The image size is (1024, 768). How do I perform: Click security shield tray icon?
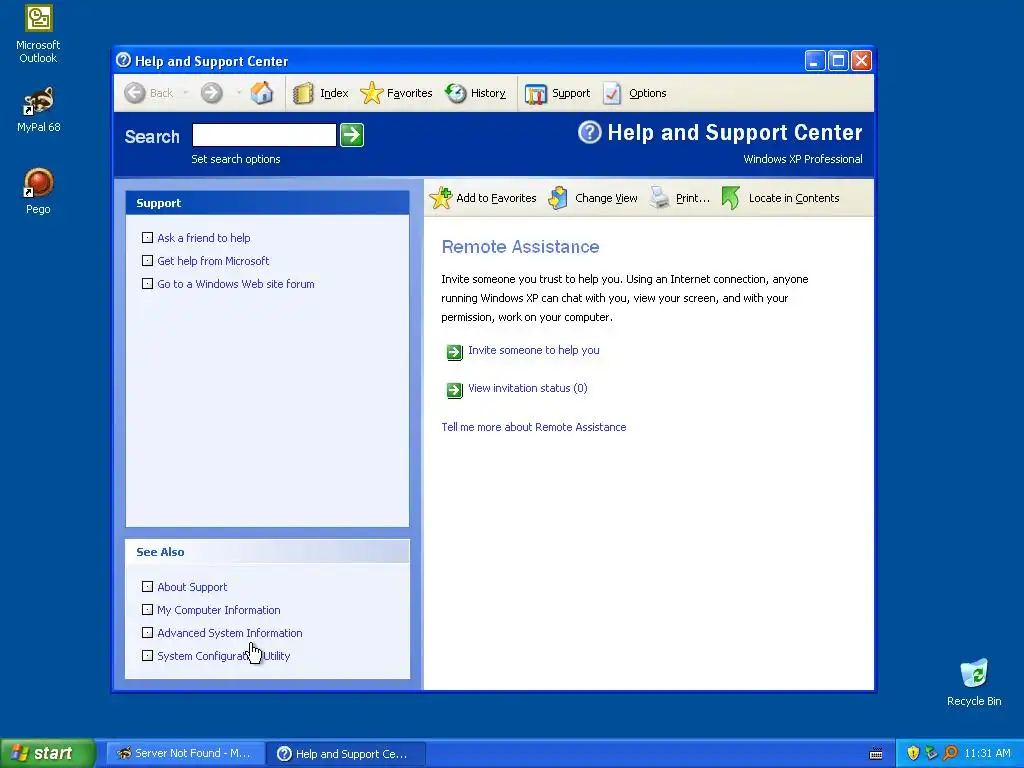click(x=913, y=753)
